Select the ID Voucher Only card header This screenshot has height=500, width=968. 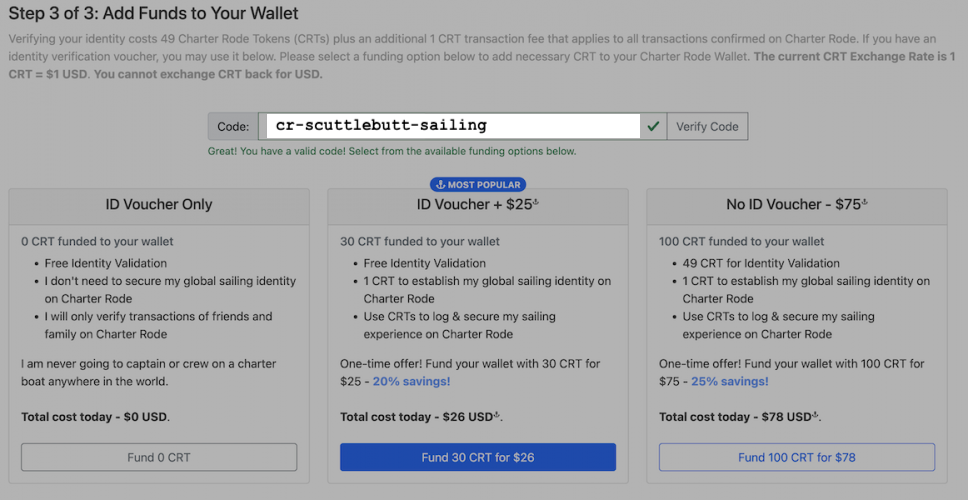(x=159, y=206)
